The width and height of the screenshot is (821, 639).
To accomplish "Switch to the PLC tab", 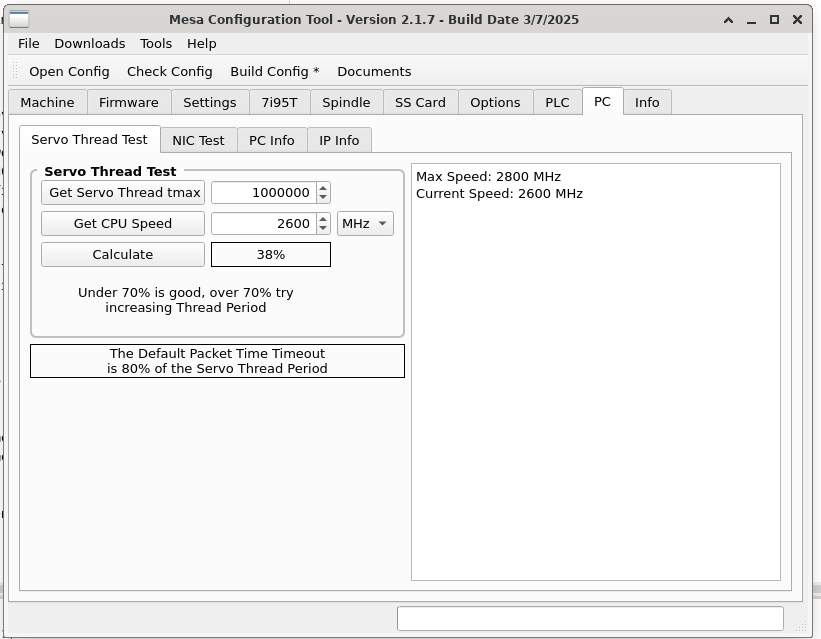I will coord(557,102).
